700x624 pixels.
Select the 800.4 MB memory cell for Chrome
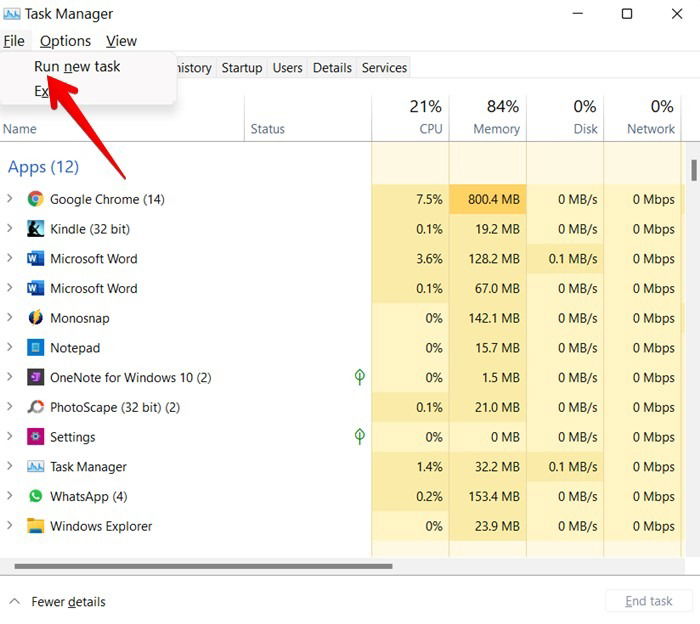click(488, 199)
